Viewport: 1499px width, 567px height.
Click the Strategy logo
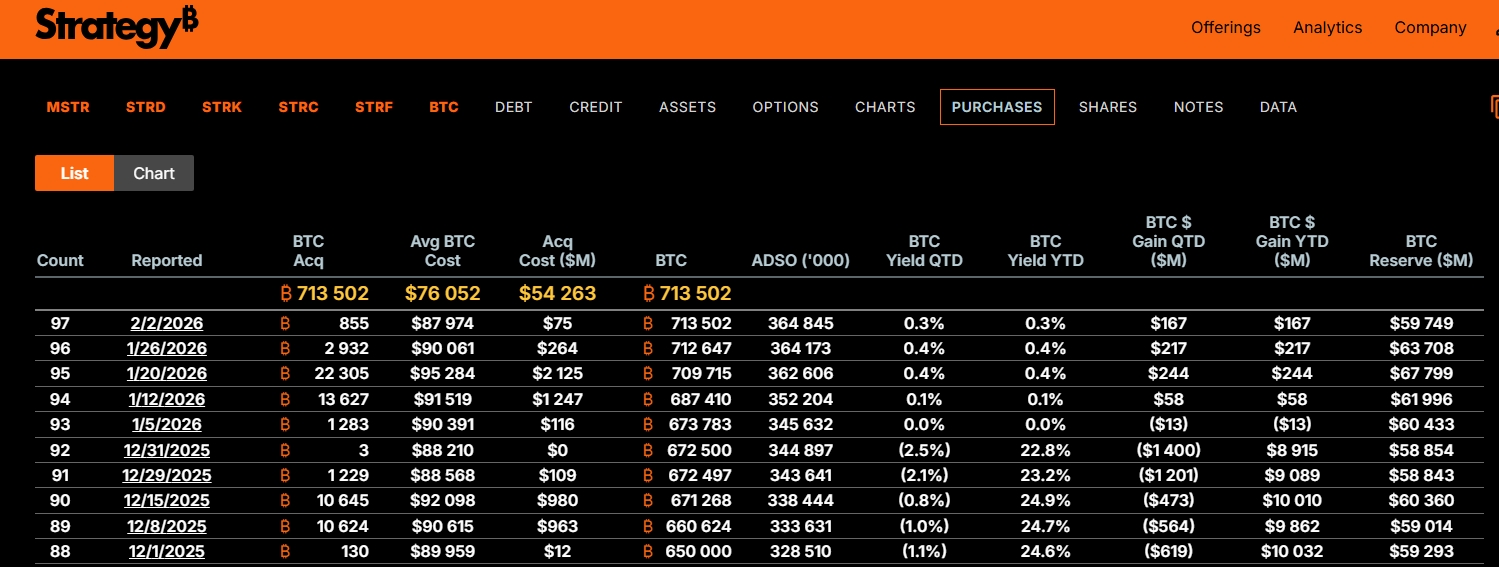[116, 28]
